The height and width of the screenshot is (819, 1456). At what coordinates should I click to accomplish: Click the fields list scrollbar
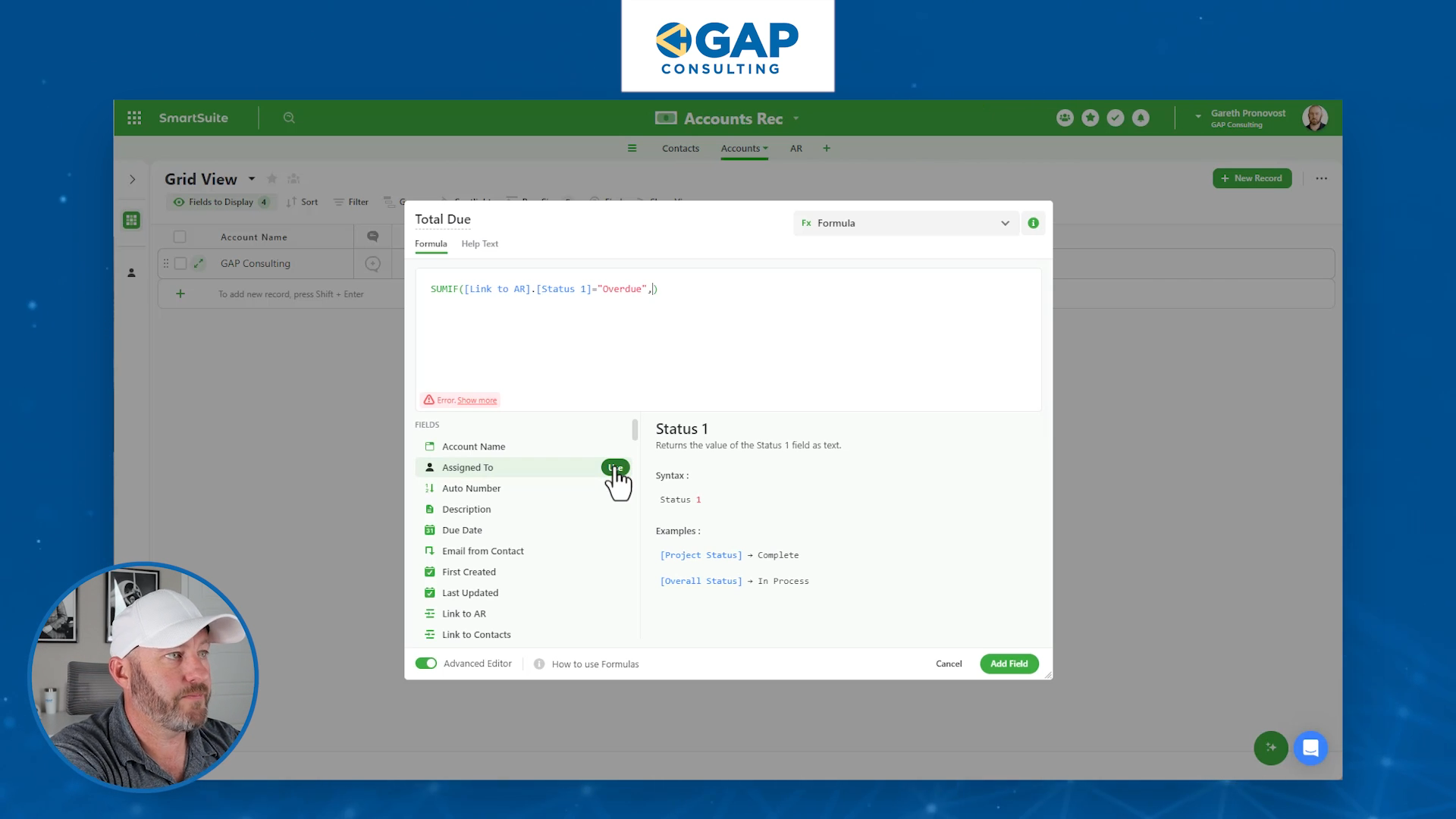(635, 430)
